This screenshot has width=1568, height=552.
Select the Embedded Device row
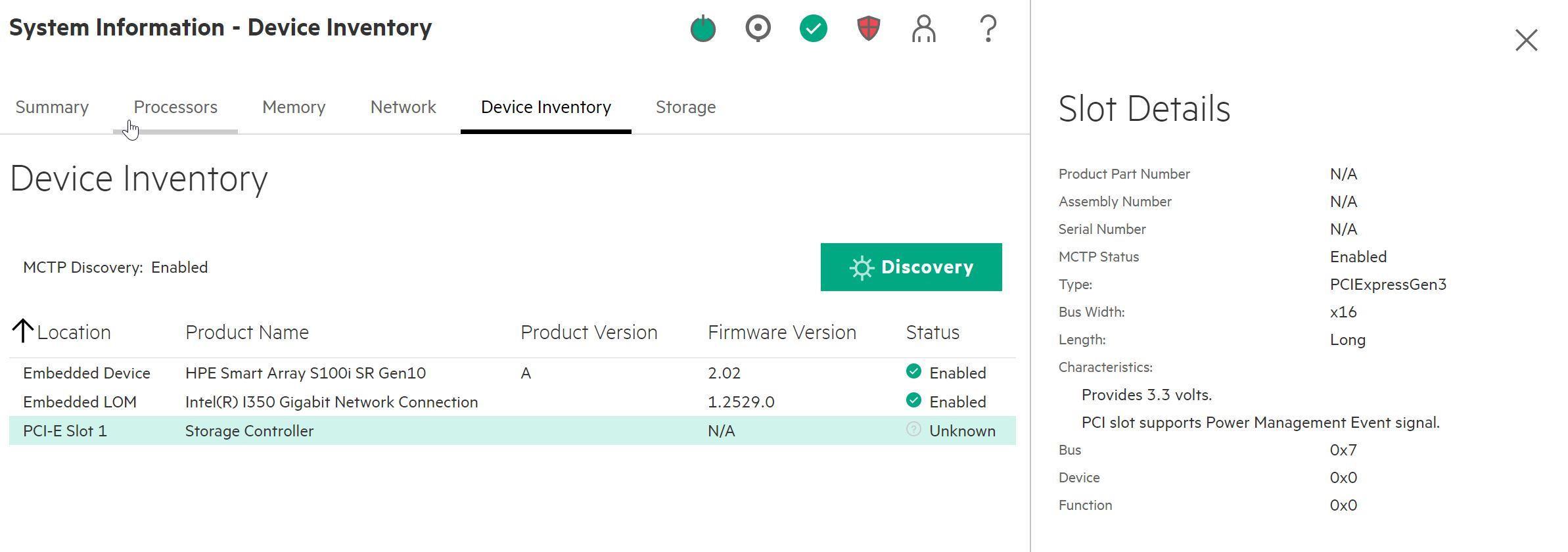(87, 373)
